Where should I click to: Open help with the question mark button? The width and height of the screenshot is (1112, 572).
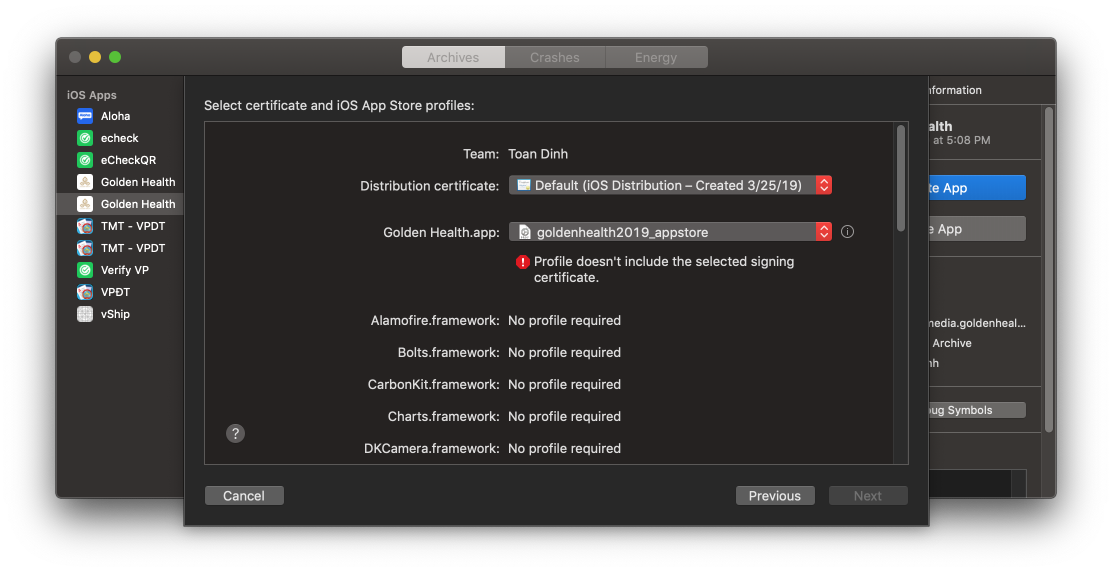(x=235, y=433)
